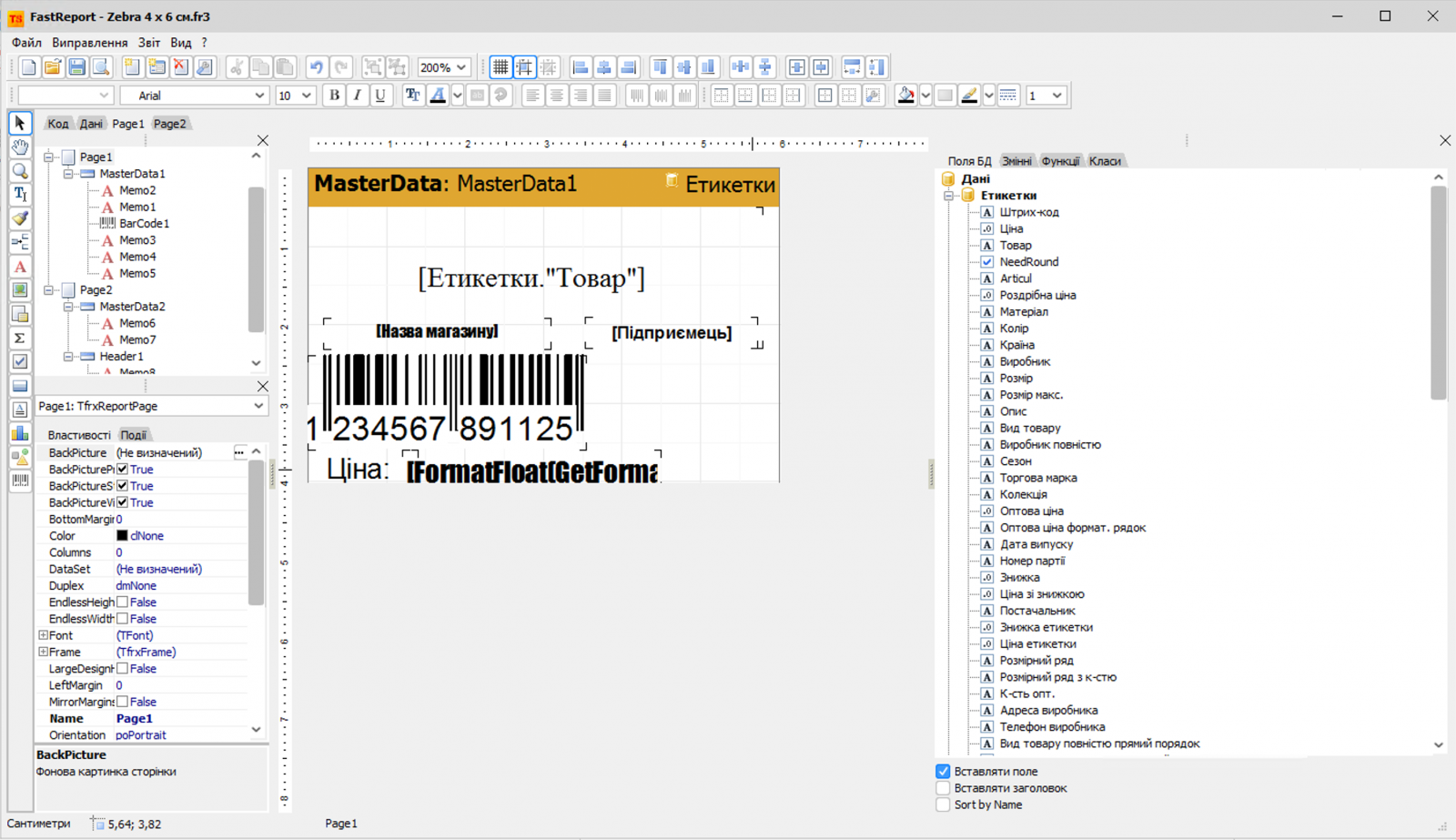Image resolution: width=1456 pixels, height=840 pixels.
Task: Click the Color property clNone swatch
Action: (124, 535)
